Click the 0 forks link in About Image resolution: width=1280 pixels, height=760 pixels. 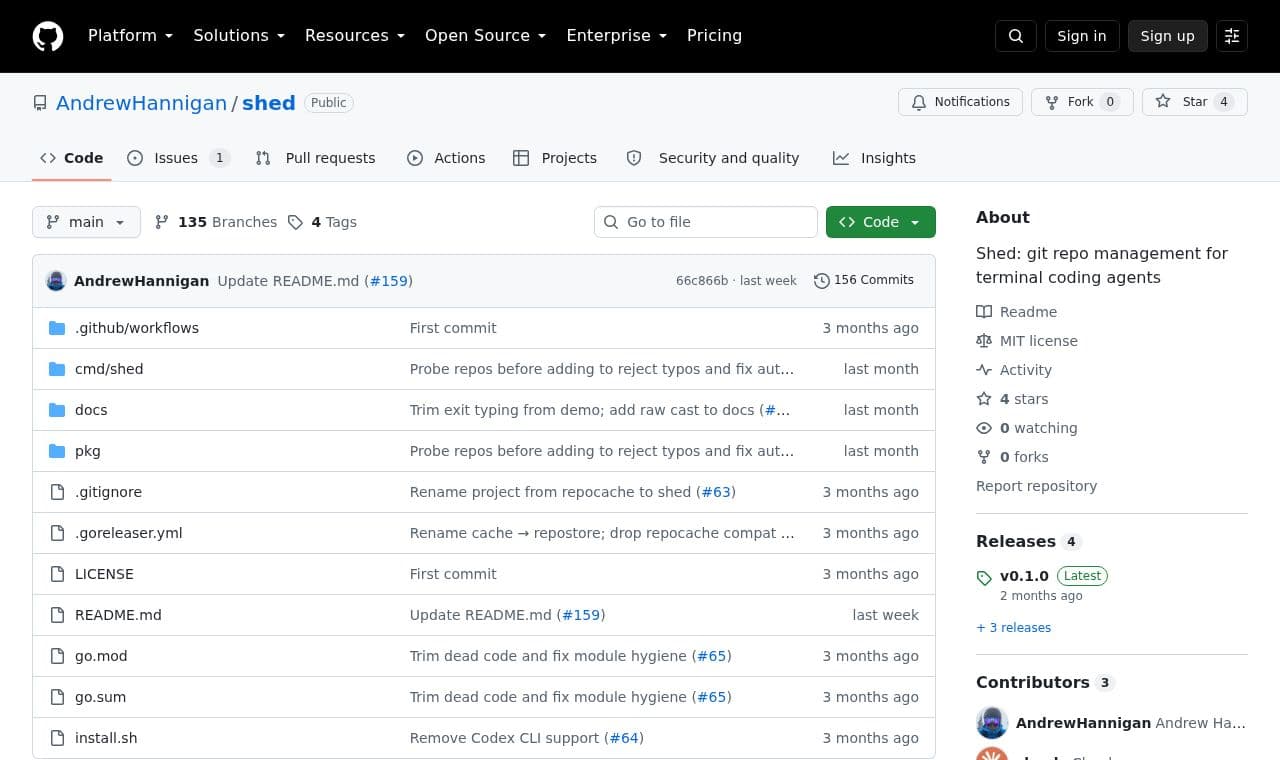pos(1013,457)
